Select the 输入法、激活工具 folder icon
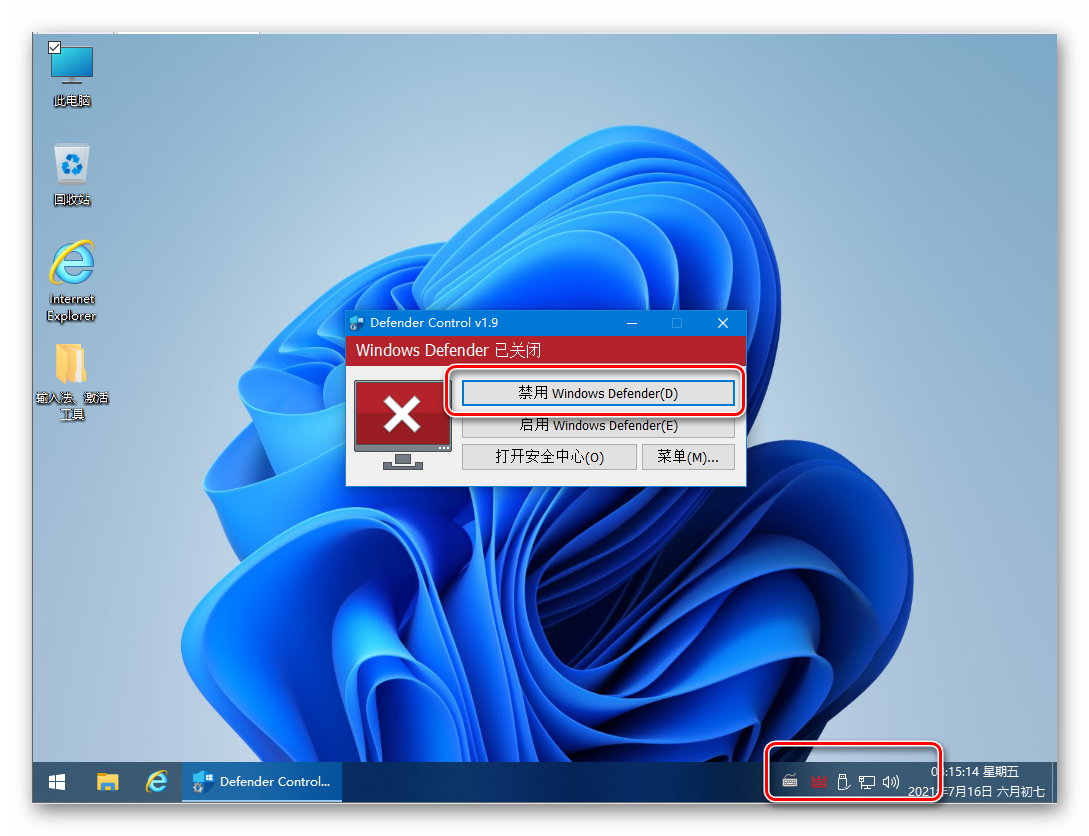The image size is (1089, 836). (x=72, y=382)
